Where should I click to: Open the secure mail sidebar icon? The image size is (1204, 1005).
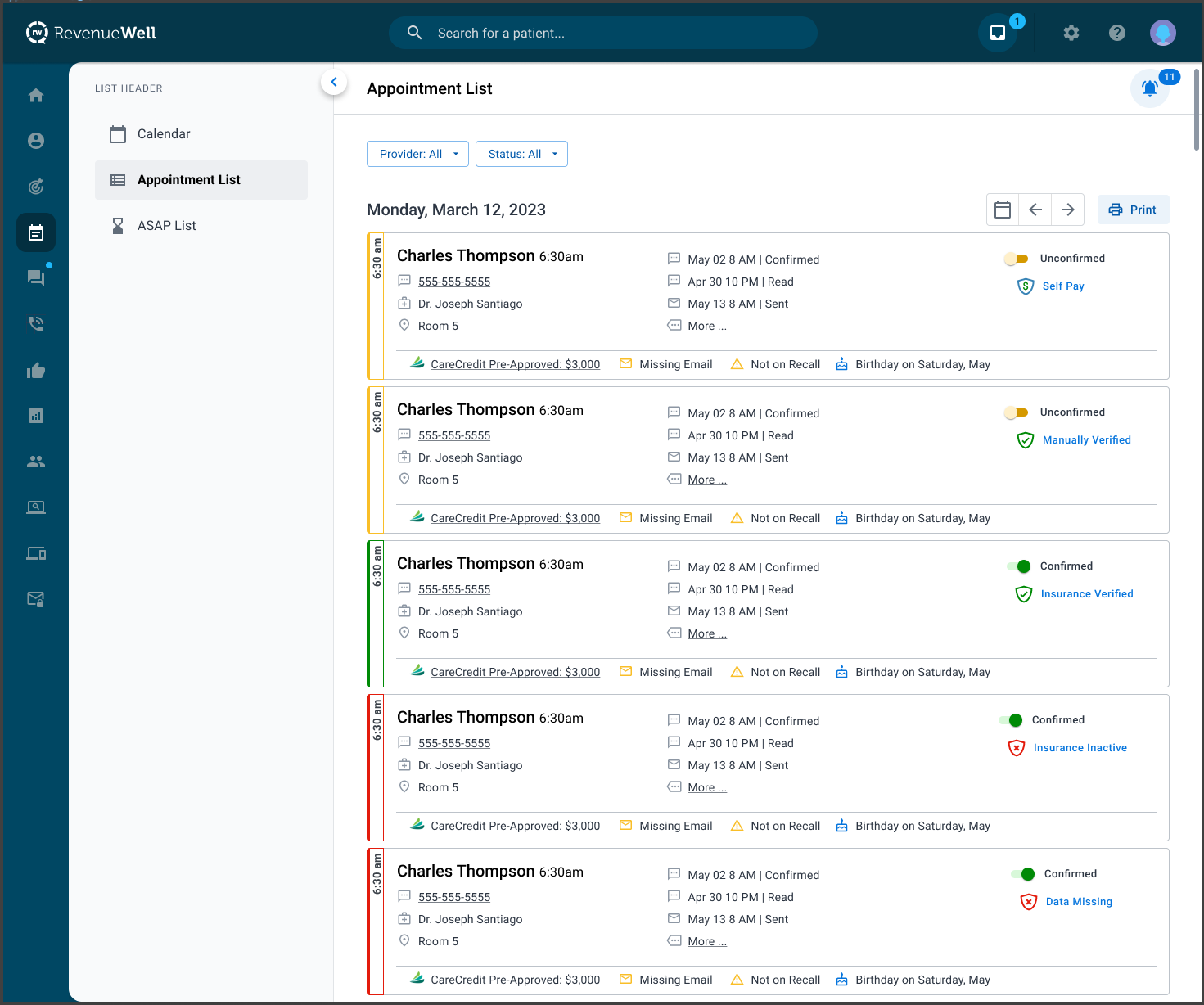36,599
